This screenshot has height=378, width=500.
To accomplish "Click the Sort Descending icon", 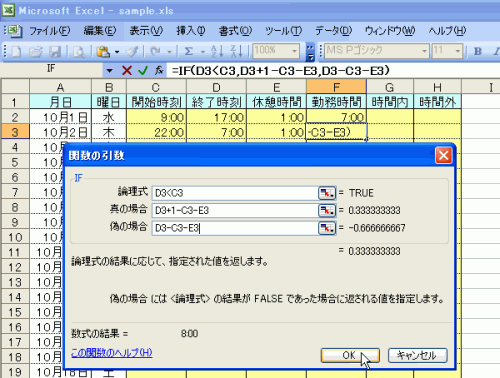I will (x=236, y=52).
